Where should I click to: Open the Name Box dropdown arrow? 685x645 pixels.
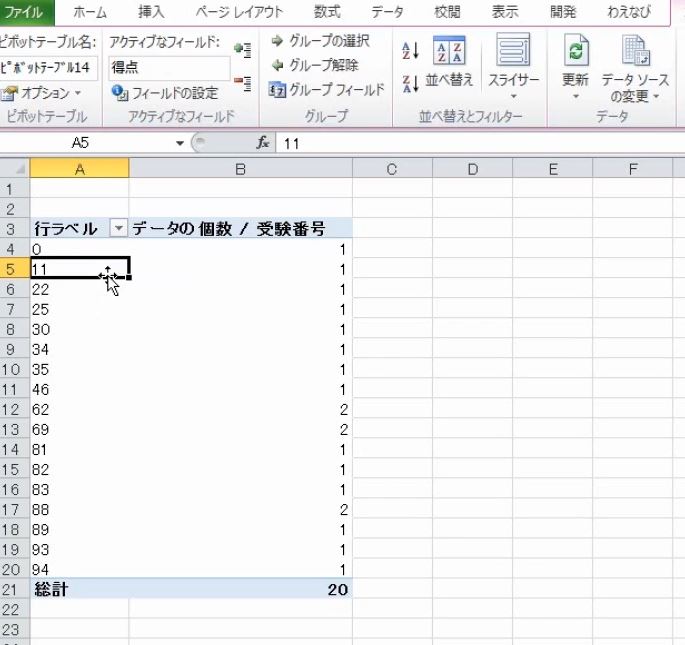coord(180,143)
